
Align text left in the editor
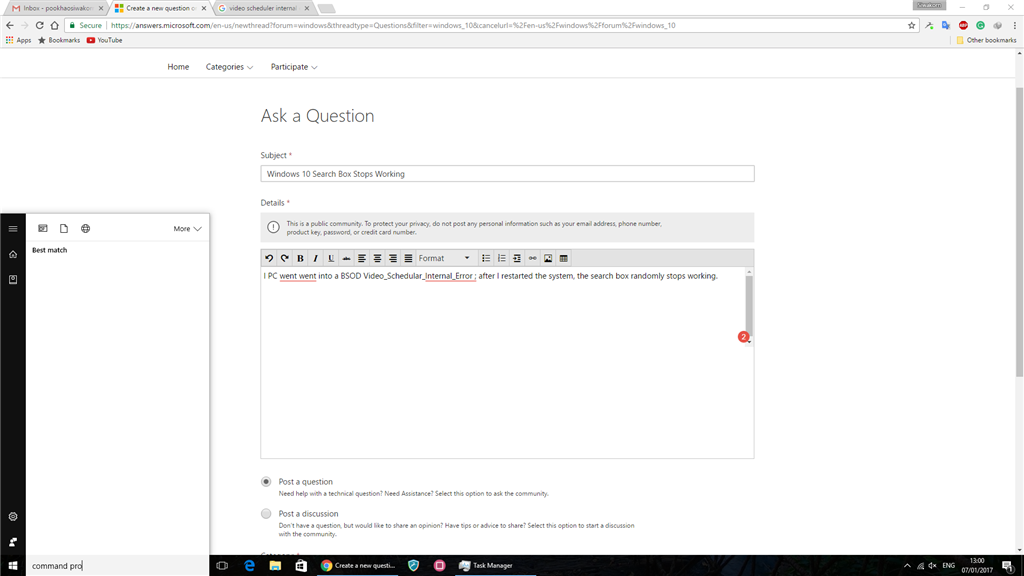coord(362,259)
